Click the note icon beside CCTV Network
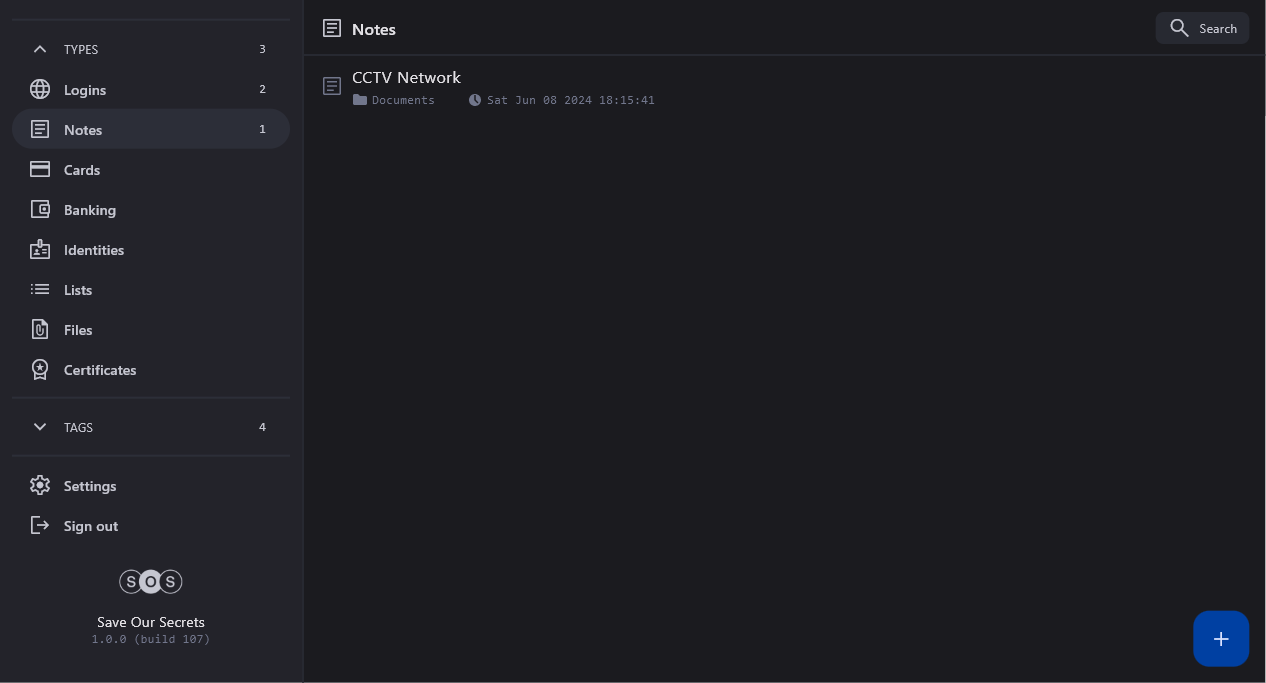 pos(332,86)
